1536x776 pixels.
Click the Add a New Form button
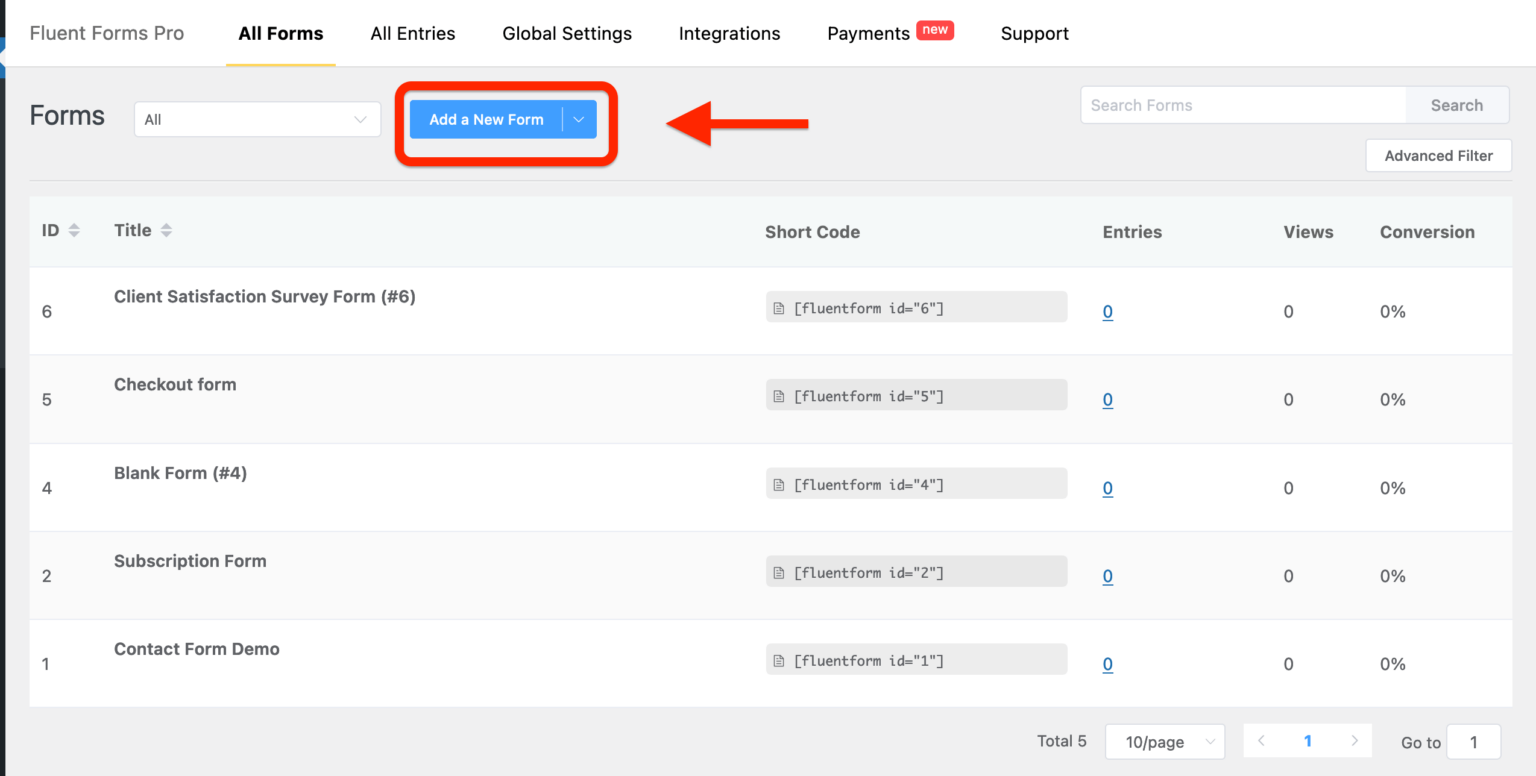(486, 119)
